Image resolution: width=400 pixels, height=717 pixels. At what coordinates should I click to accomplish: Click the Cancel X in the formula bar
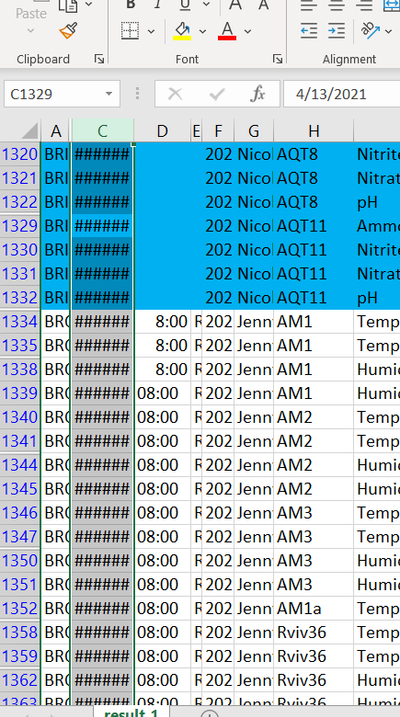175,94
